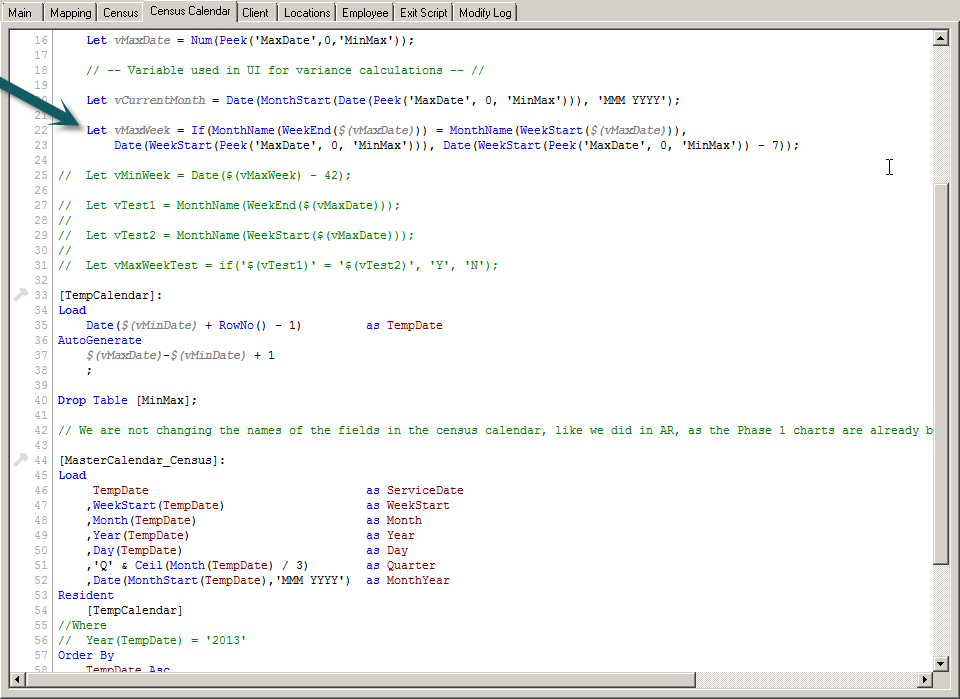The height and width of the screenshot is (699, 960).
Task: Switch to the Client tab
Action: (x=256, y=12)
